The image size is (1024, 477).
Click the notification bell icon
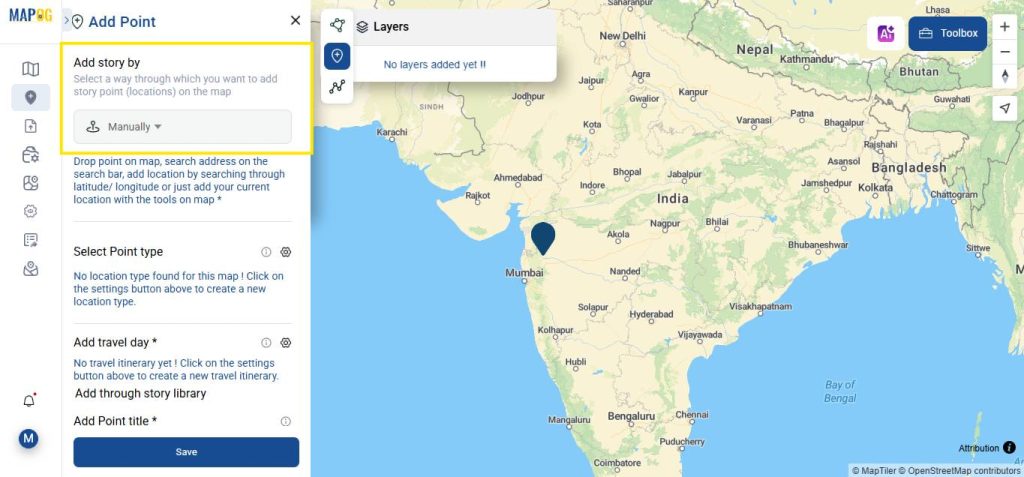click(x=29, y=401)
